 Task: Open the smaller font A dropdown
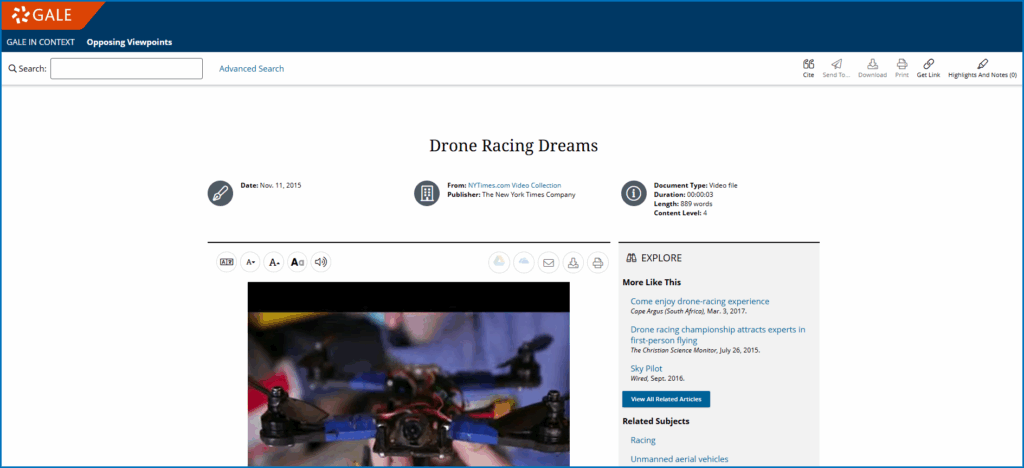point(274,262)
